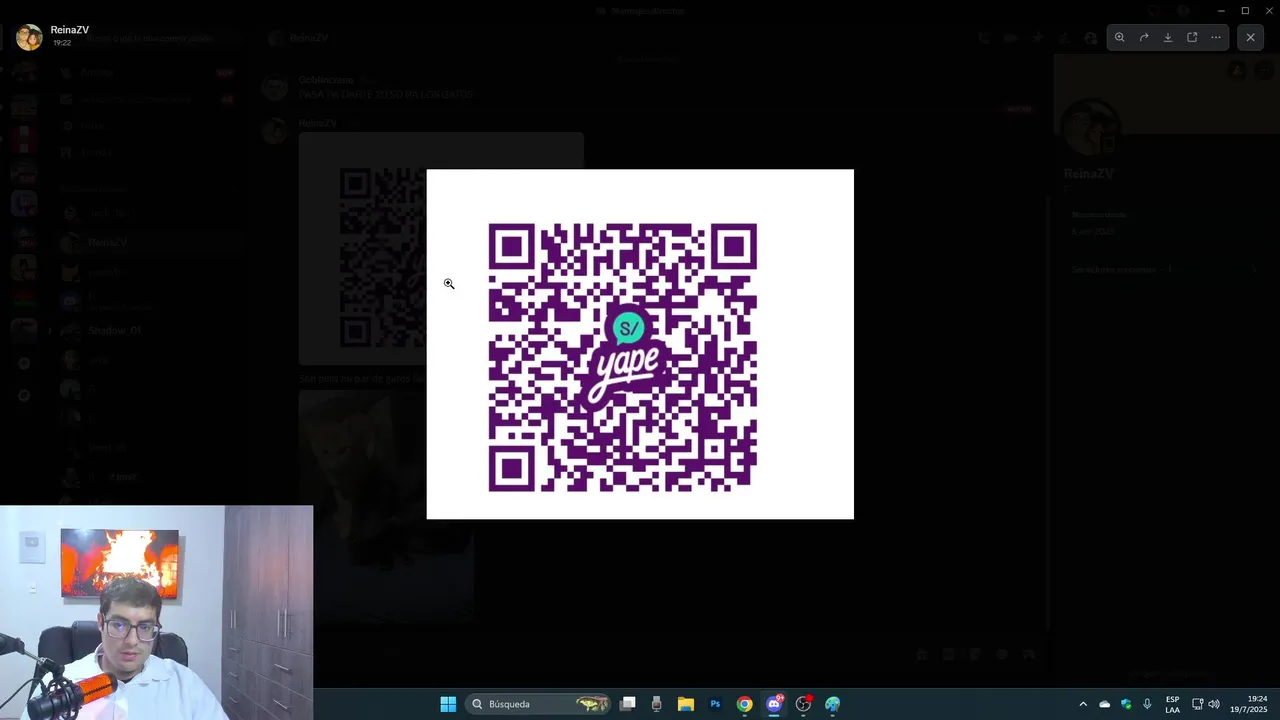Open the Windows Start menu
Viewport: 1280px width, 720px height.
pyautogui.click(x=448, y=704)
